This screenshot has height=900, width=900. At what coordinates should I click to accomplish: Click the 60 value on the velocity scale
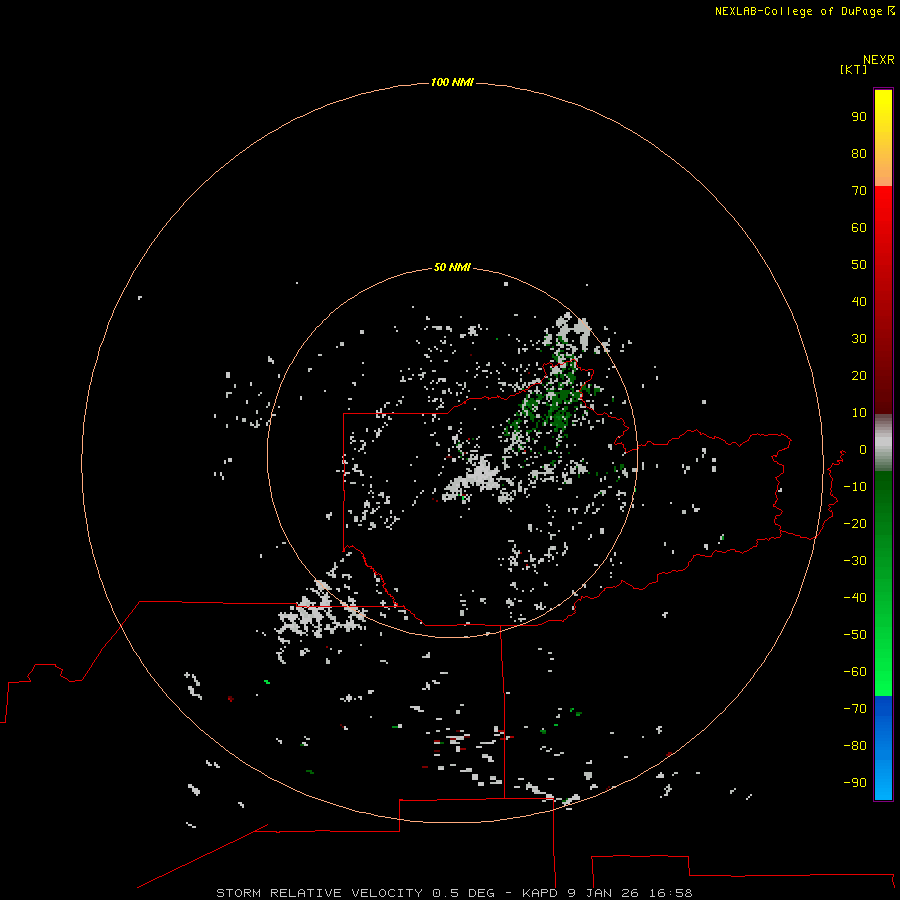[859, 227]
